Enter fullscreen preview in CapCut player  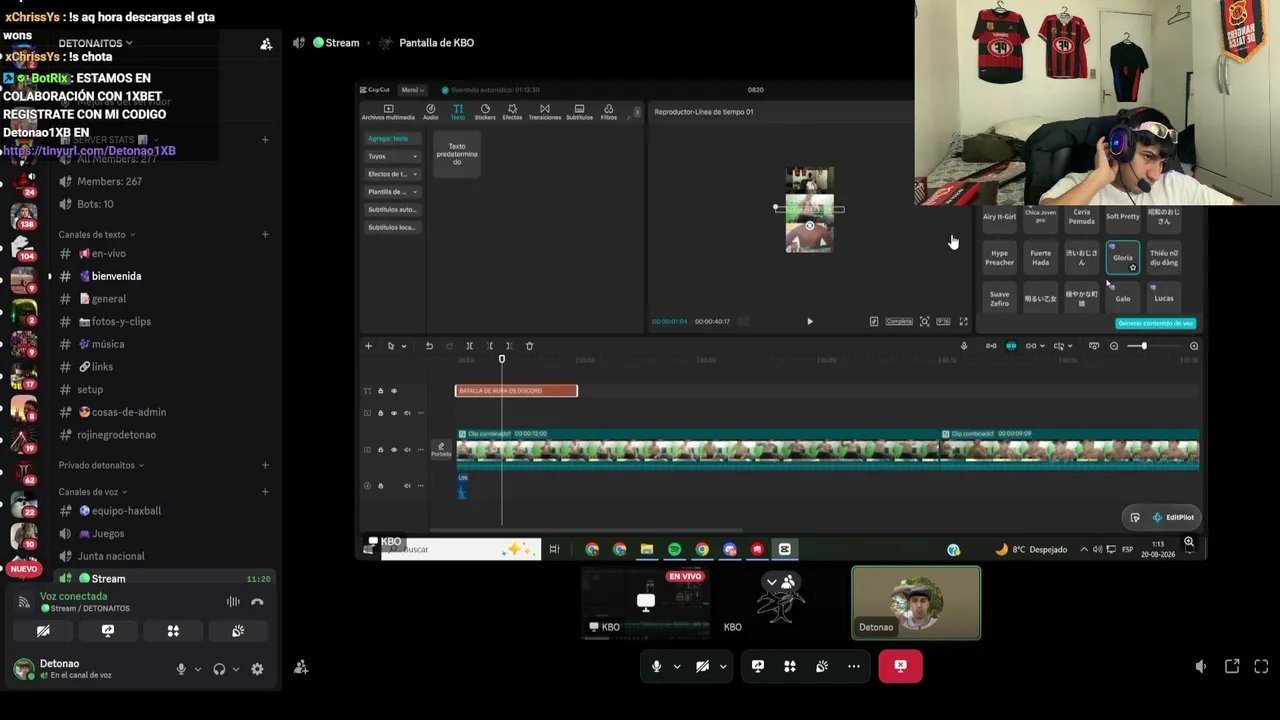(x=964, y=322)
